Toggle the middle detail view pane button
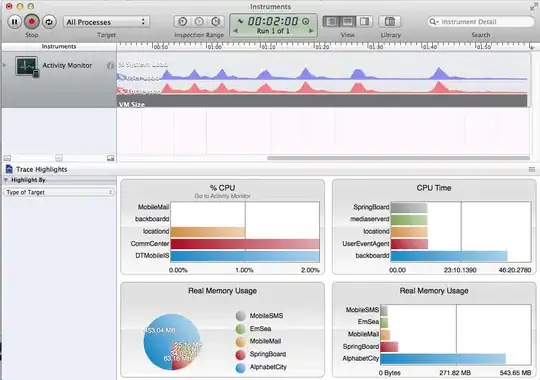 click(x=348, y=22)
